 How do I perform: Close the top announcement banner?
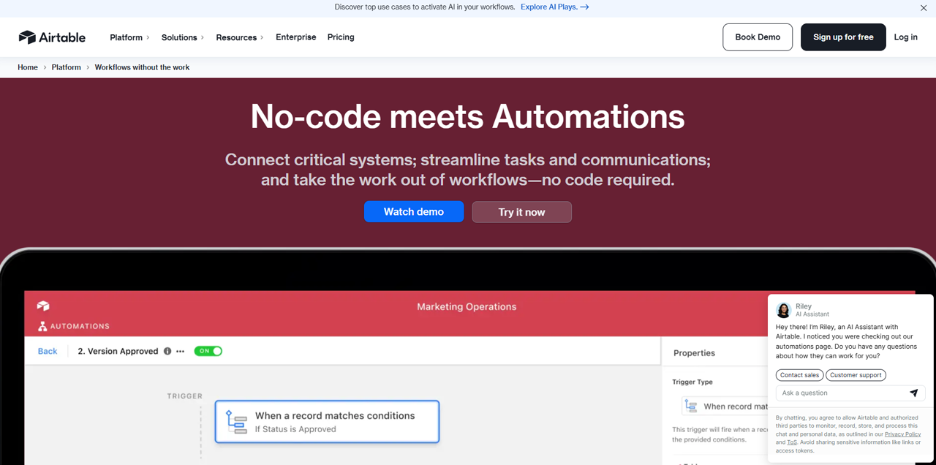(923, 8)
